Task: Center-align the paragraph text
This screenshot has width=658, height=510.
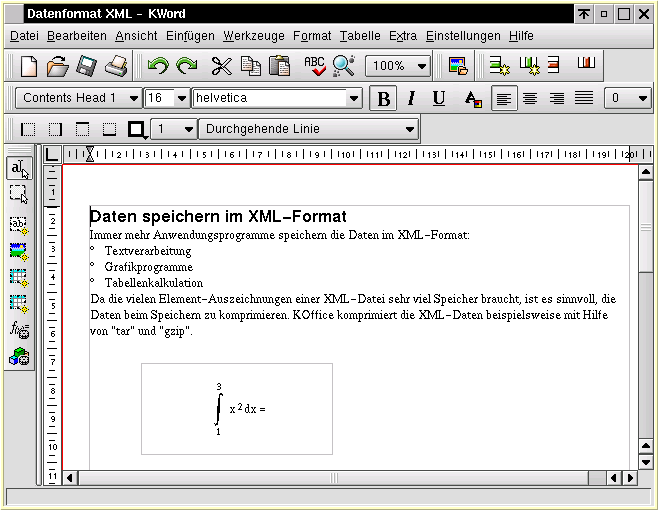Action: pos(530,98)
